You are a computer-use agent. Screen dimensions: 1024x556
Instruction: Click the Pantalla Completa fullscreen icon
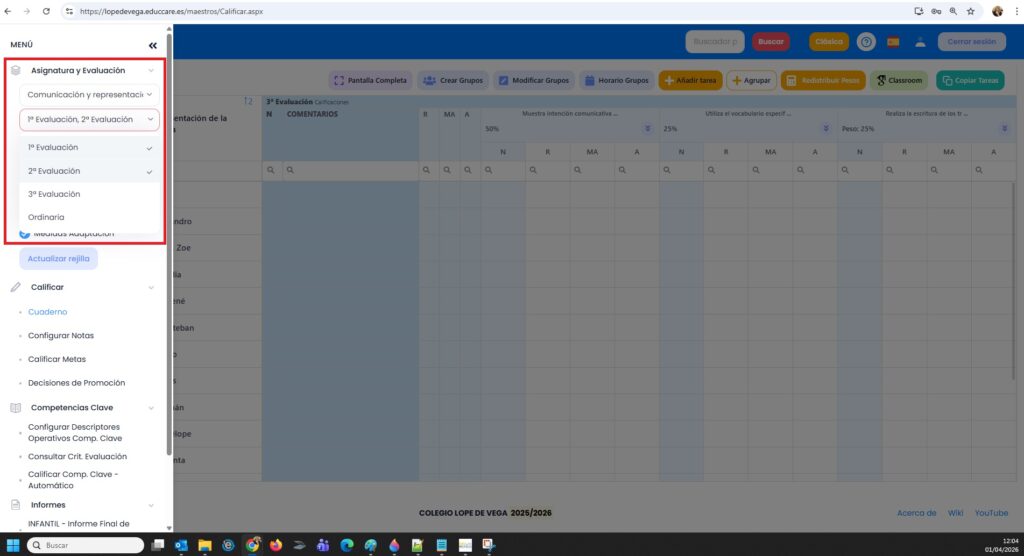click(x=339, y=80)
